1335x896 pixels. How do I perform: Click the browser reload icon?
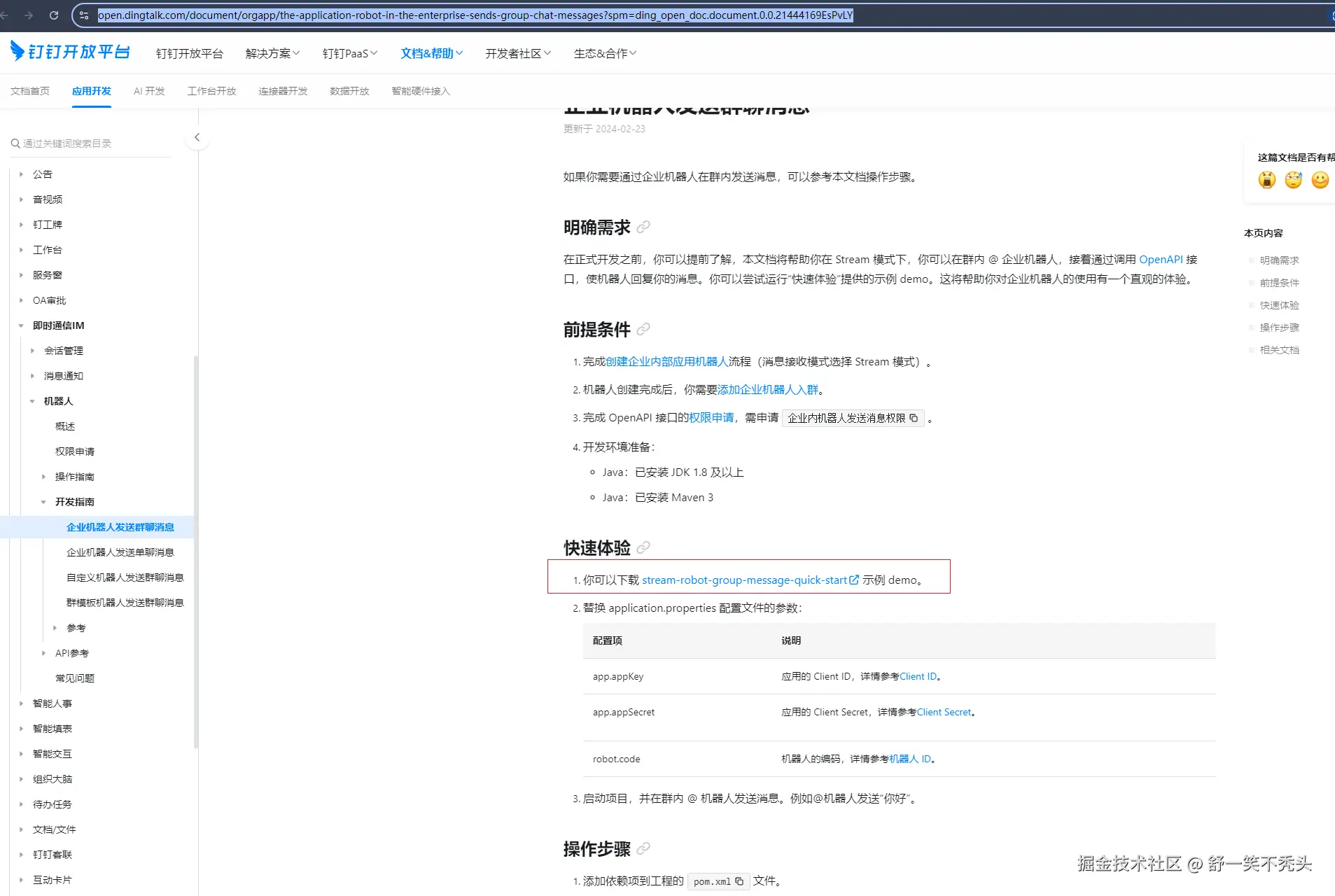(54, 15)
